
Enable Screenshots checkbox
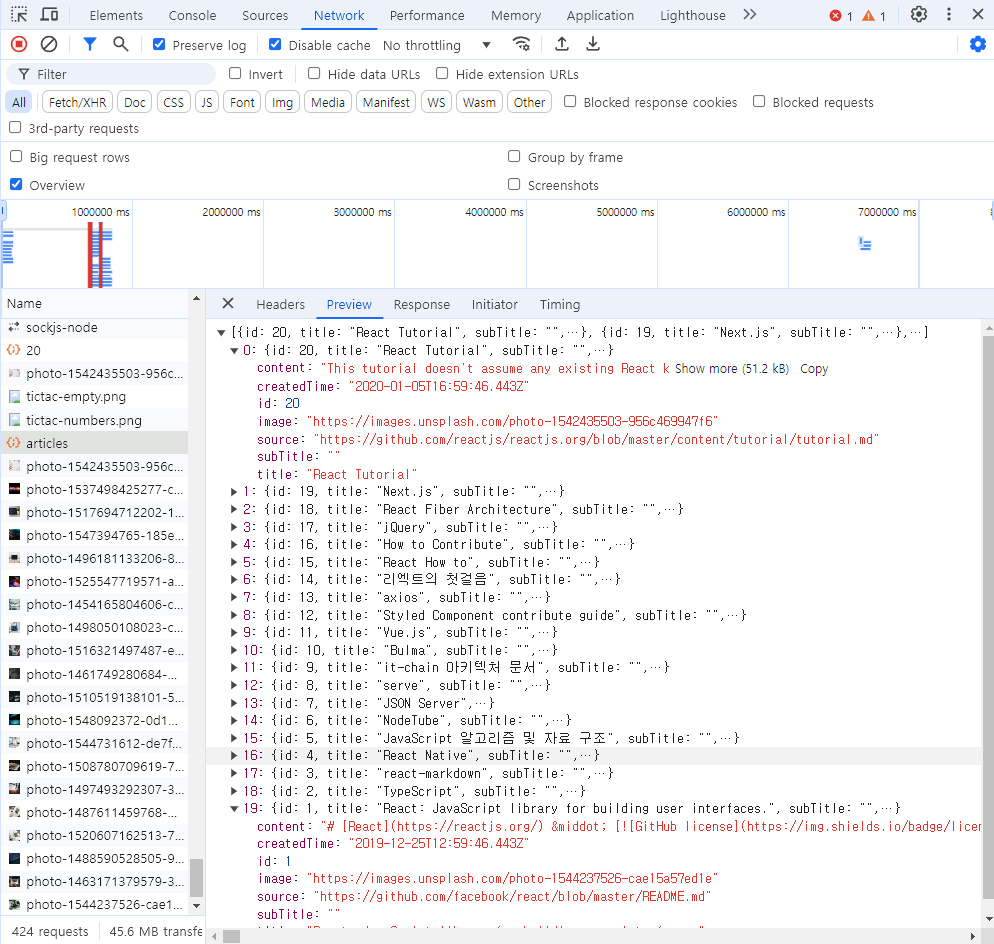[x=514, y=184]
